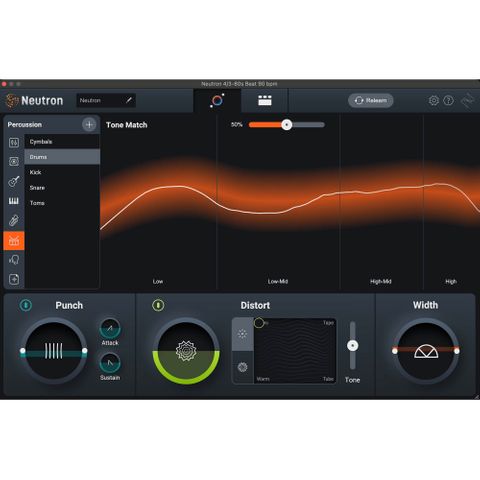Open settings via the gear icon
The width and height of the screenshot is (480, 480).
coord(433,100)
